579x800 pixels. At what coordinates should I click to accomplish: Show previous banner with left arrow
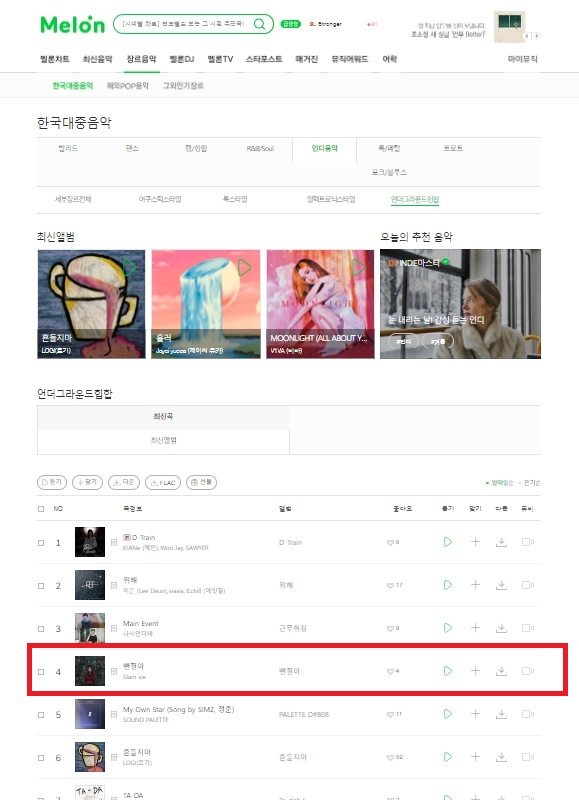[x=528, y=36]
